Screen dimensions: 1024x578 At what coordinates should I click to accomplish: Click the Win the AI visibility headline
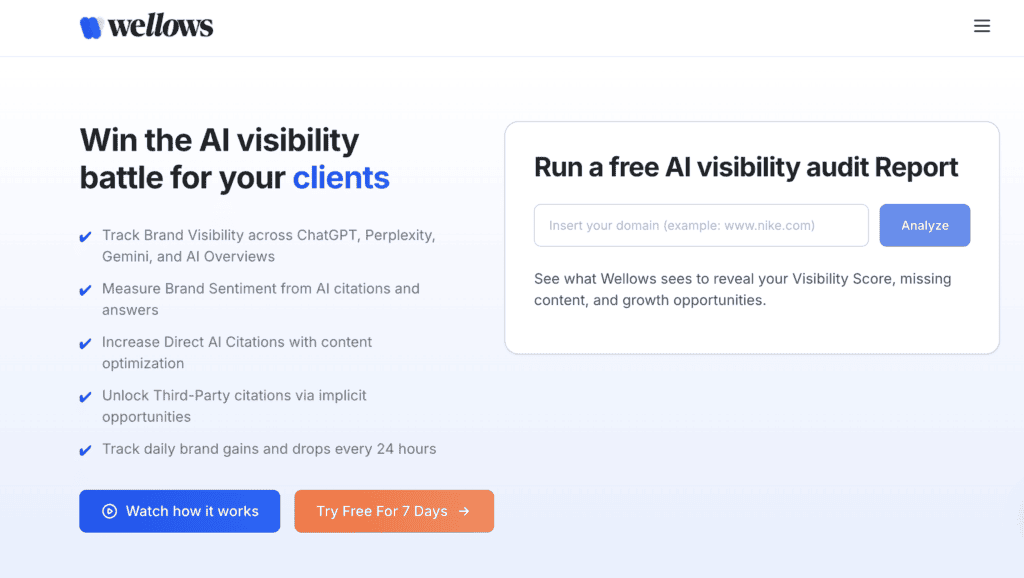click(219, 140)
